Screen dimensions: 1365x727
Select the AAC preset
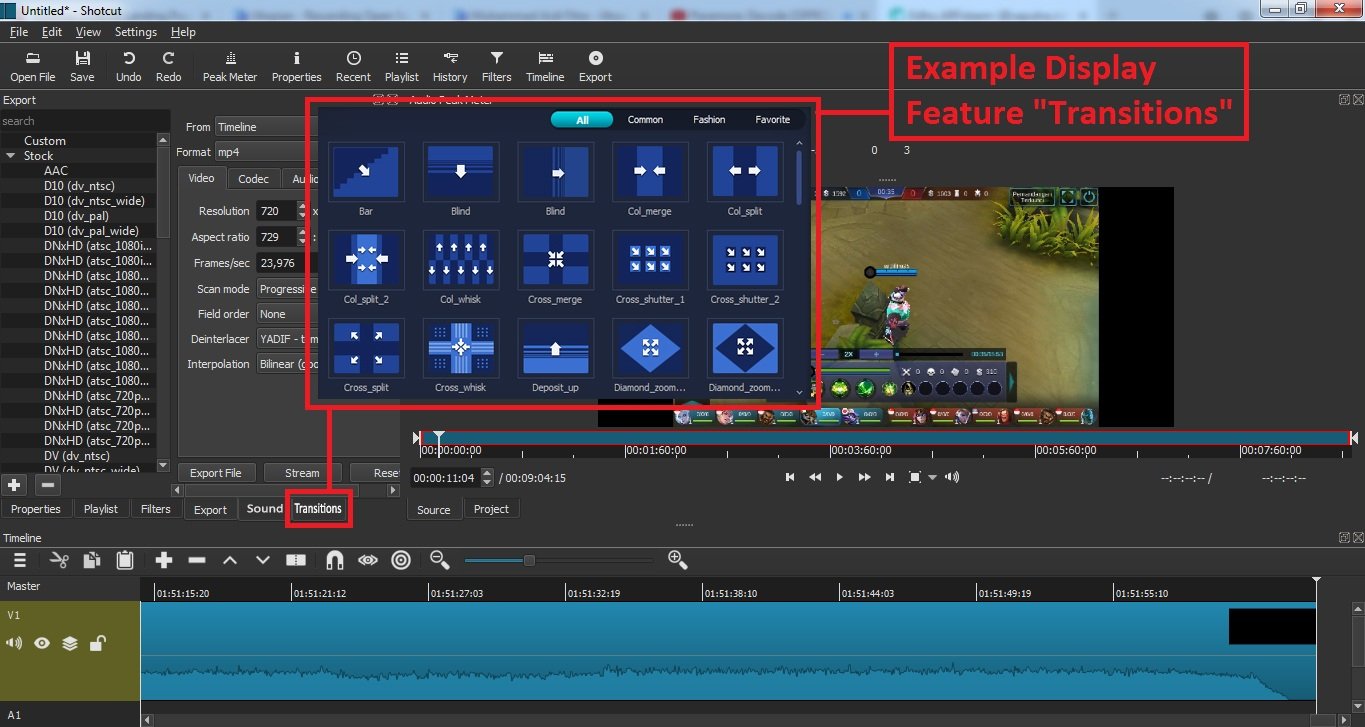tap(56, 171)
